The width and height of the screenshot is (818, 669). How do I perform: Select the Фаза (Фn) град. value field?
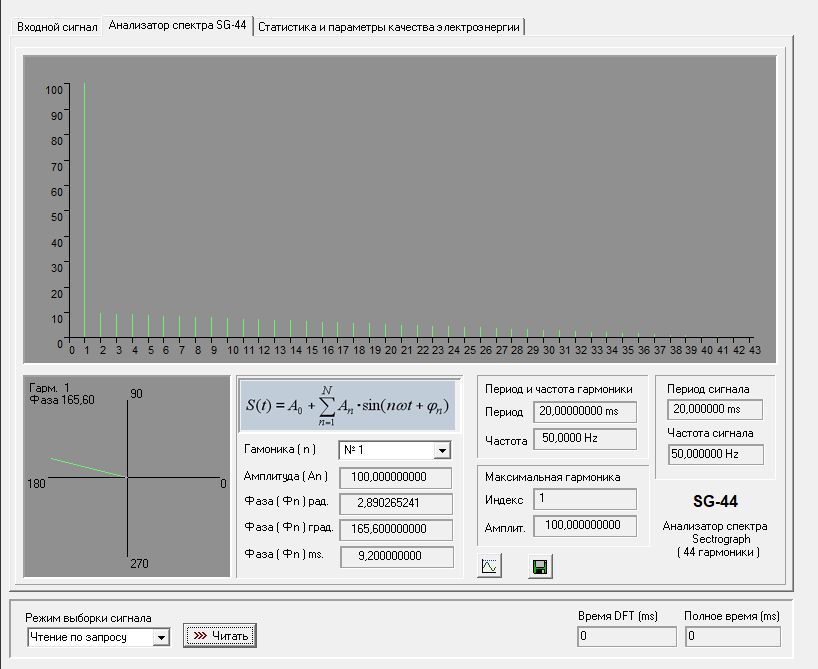(x=396, y=530)
